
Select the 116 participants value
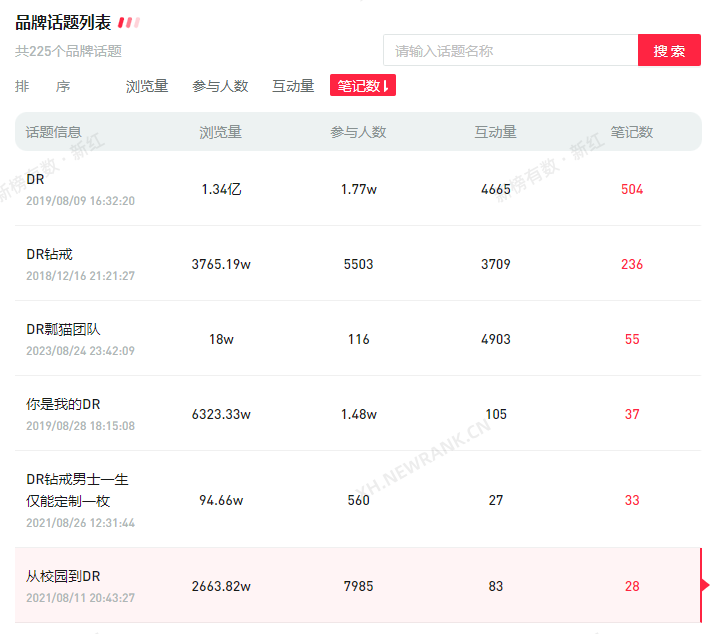[359, 339]
